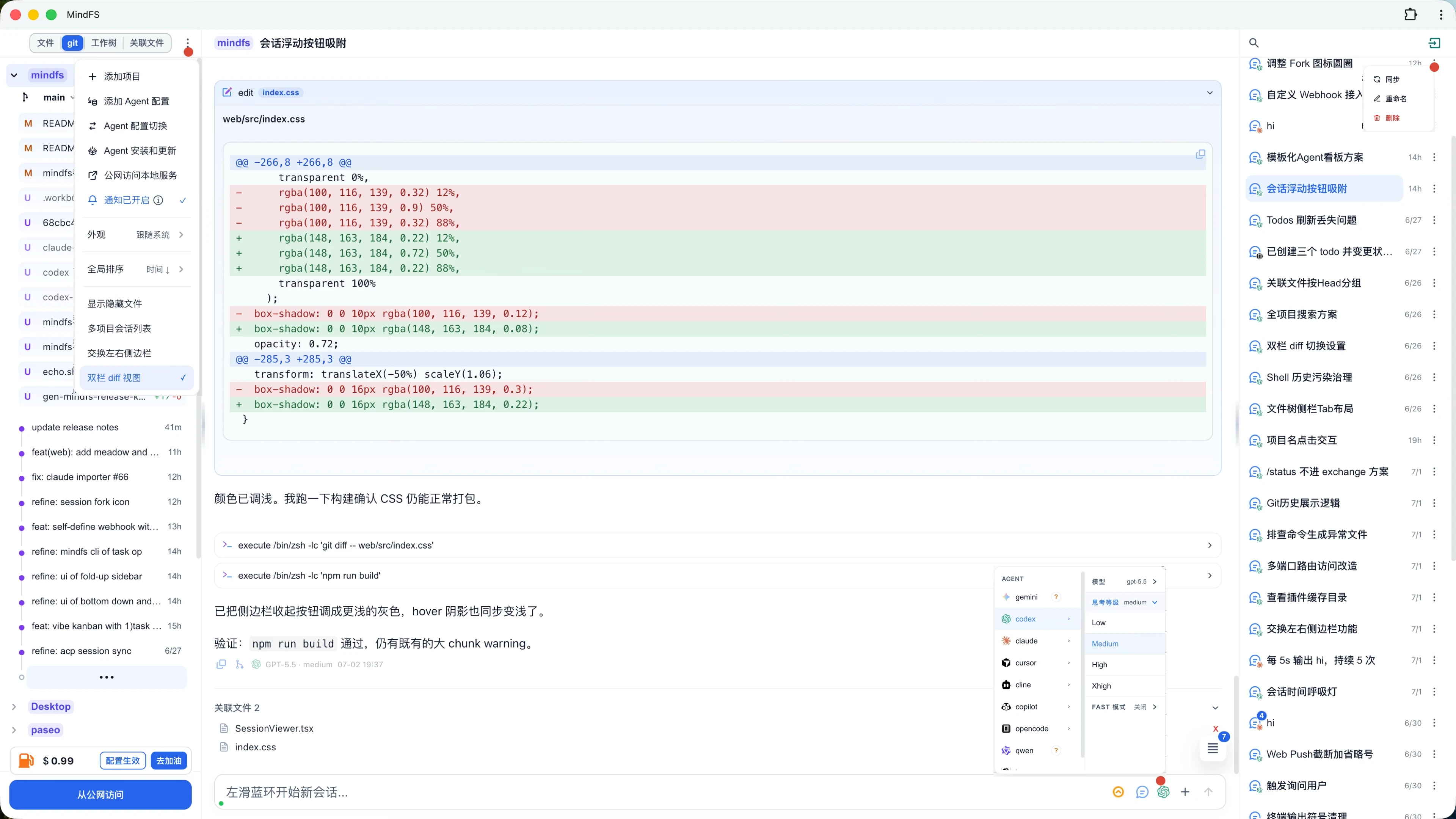Open the more menu for Shell 历史污染治理

point(1434,377)
